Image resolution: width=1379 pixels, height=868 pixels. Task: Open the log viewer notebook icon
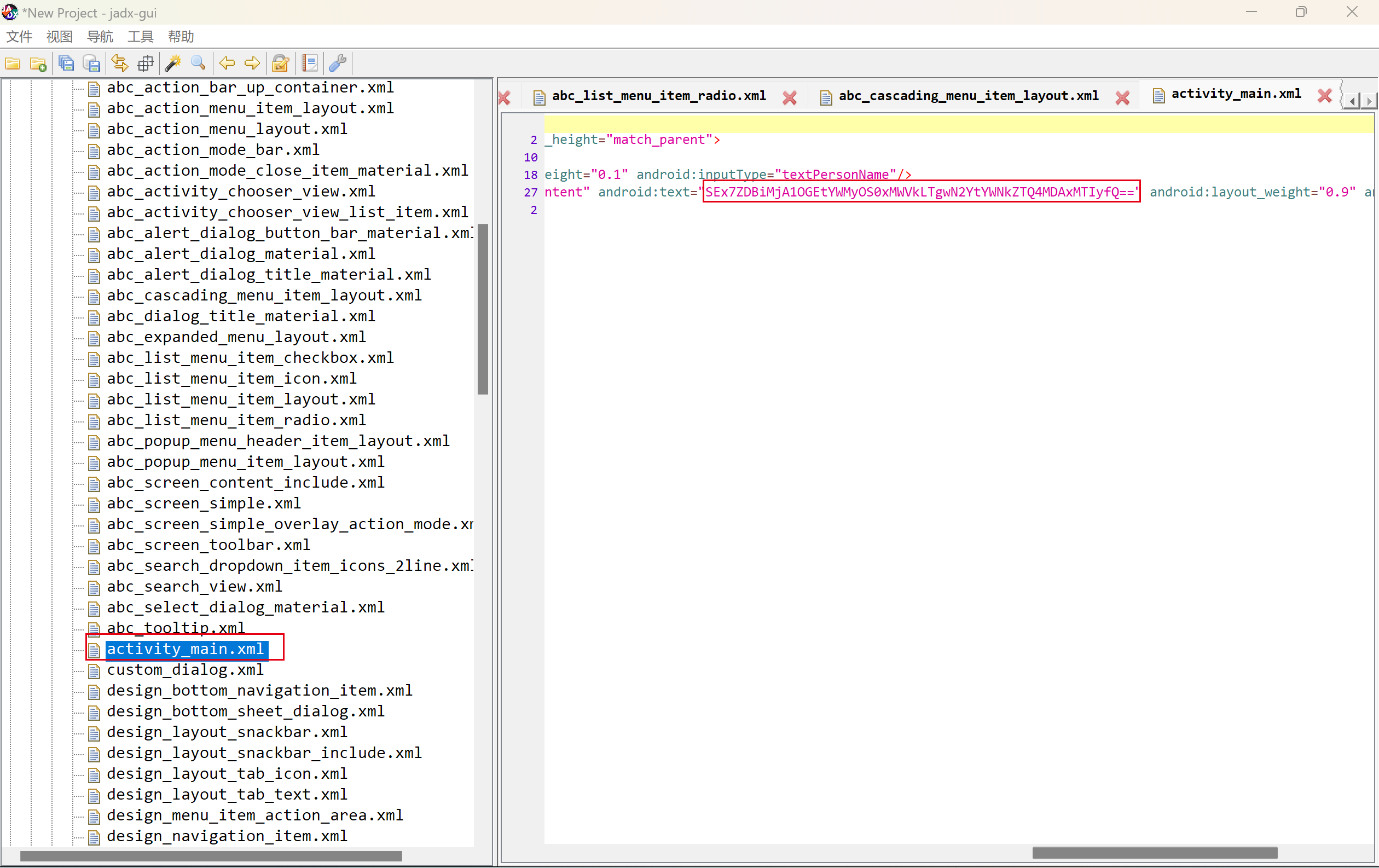[310, 63]
